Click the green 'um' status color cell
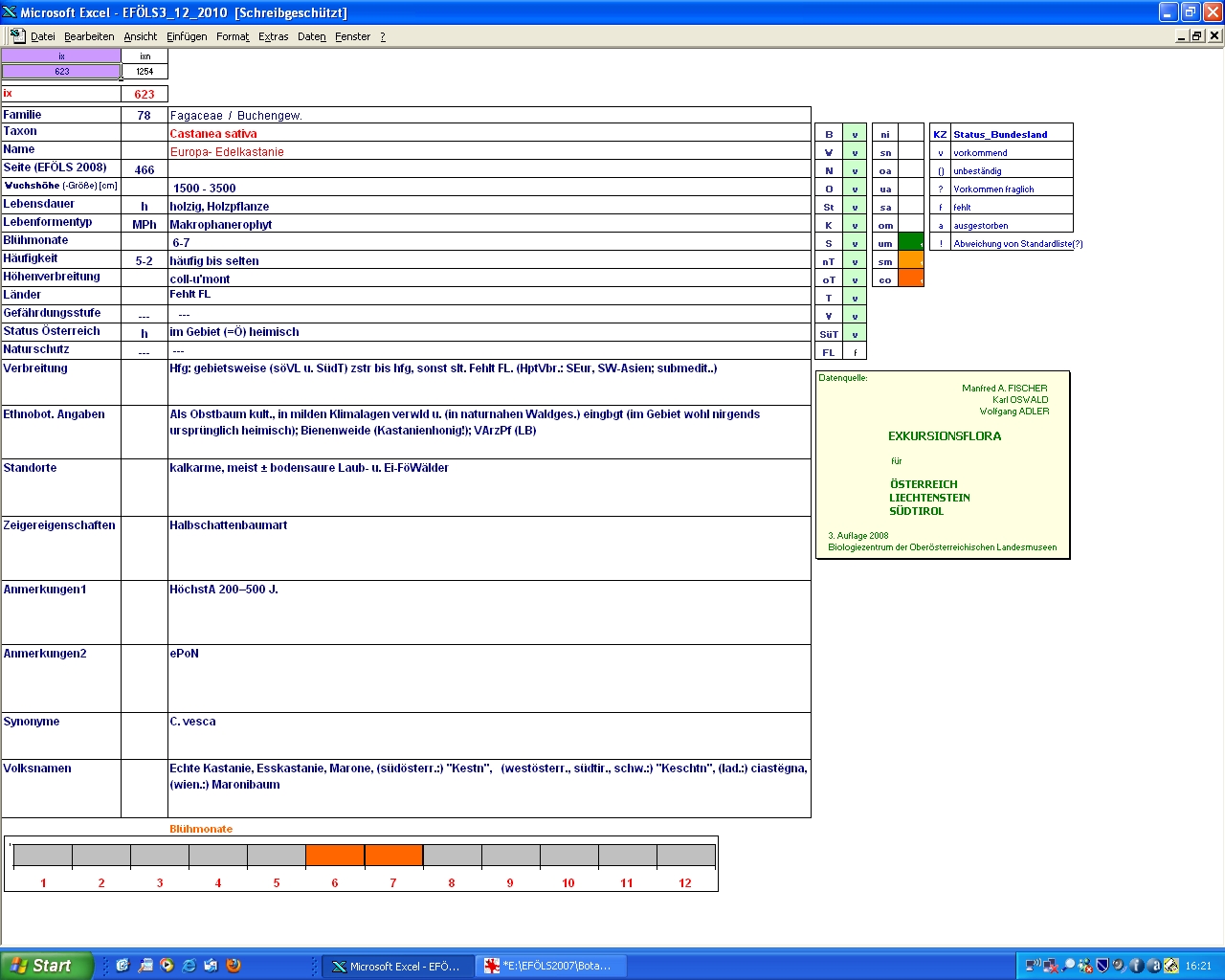The image size is (1225, 980). (911, 243)
